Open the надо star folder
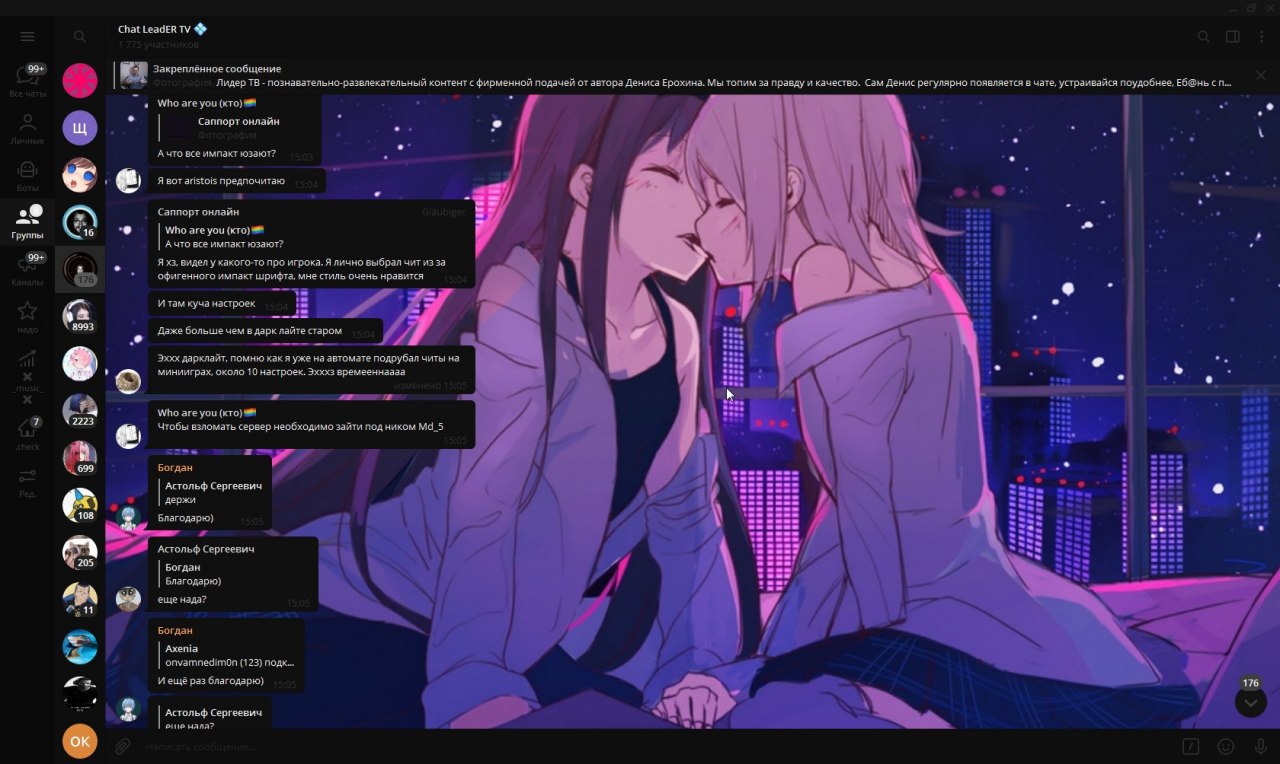The width and height of the screenshot is (1280, 764). coord(27,317)
